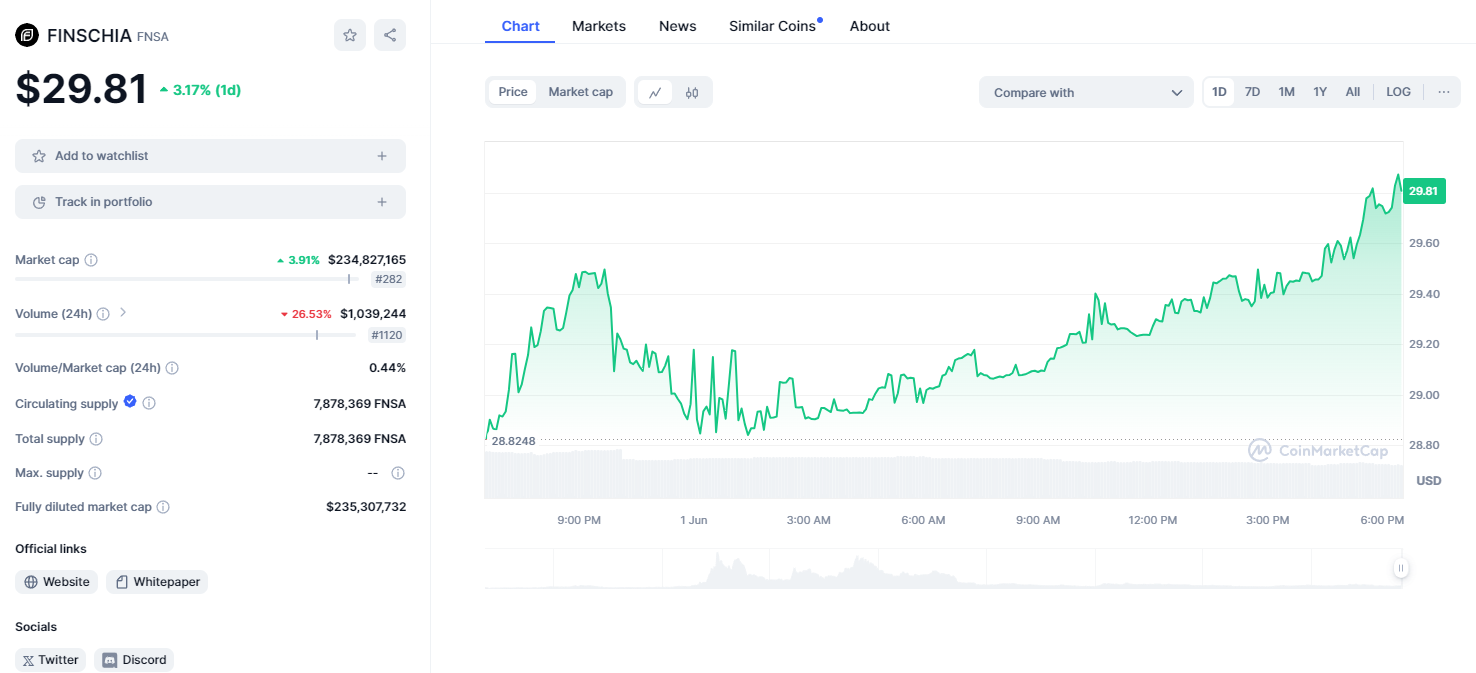This screenshot has height=673, width=1476.
Task: Click the share icon button
Action: pos(390,36)
